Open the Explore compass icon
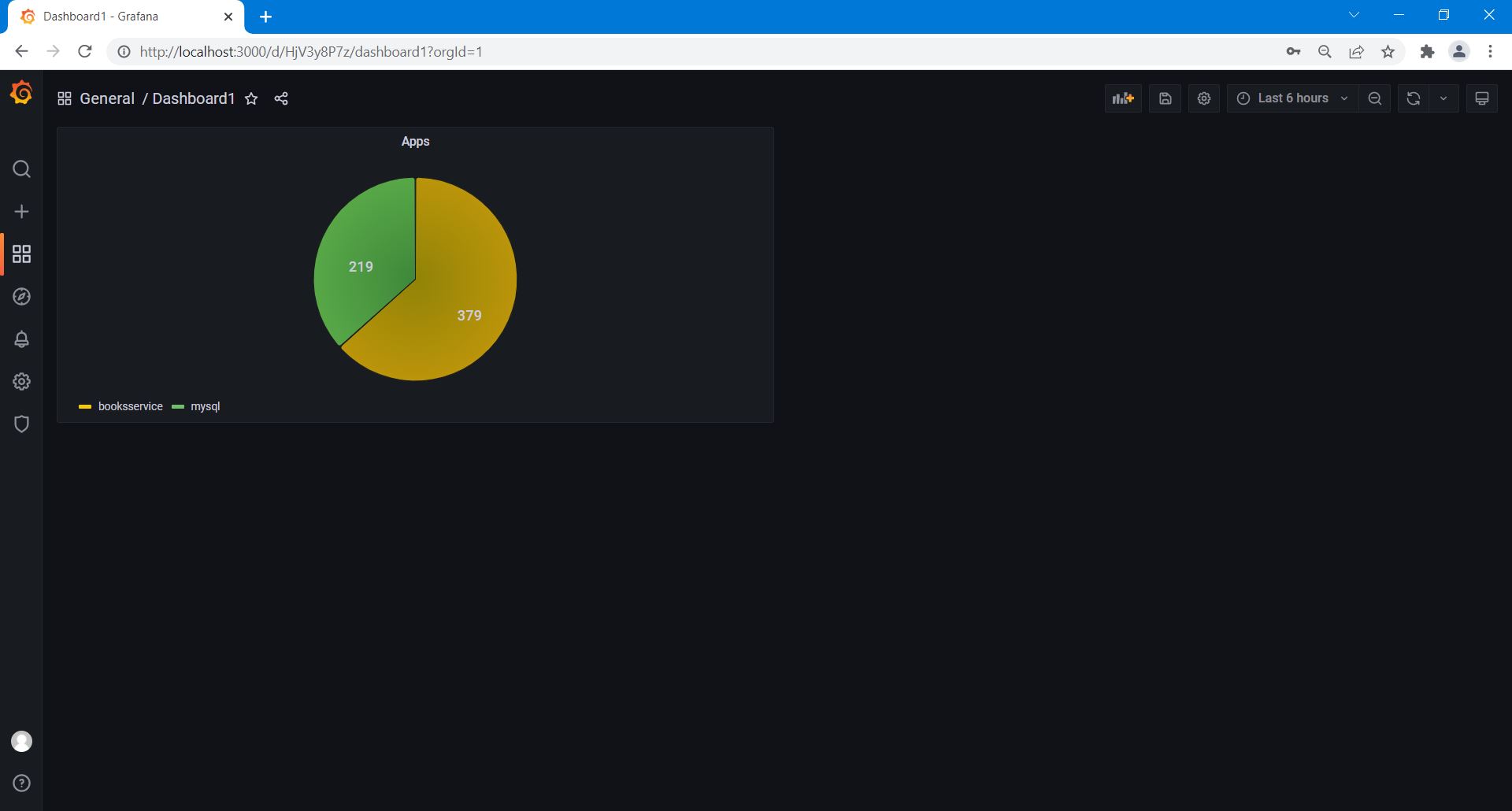This screenshot has width=1512, height=811. click(21, 297)
